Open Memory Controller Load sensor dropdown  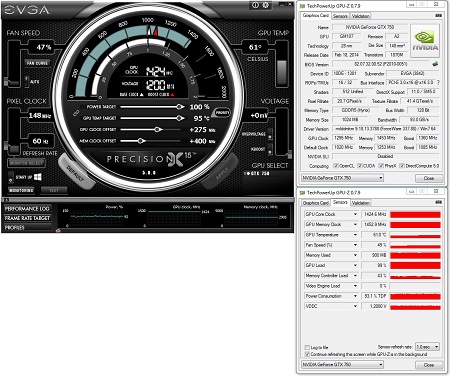[355, 276]
